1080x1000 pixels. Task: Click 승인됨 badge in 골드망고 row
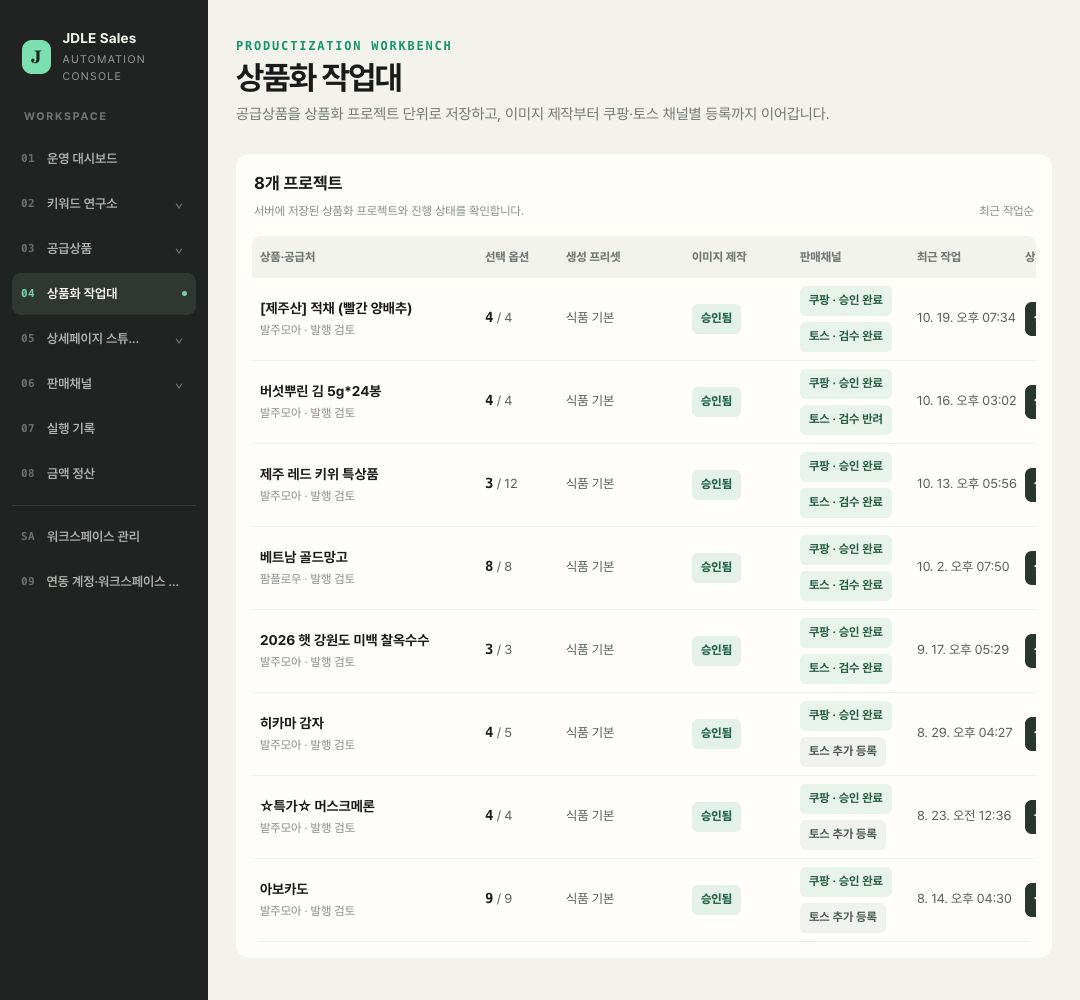(716, 567)
